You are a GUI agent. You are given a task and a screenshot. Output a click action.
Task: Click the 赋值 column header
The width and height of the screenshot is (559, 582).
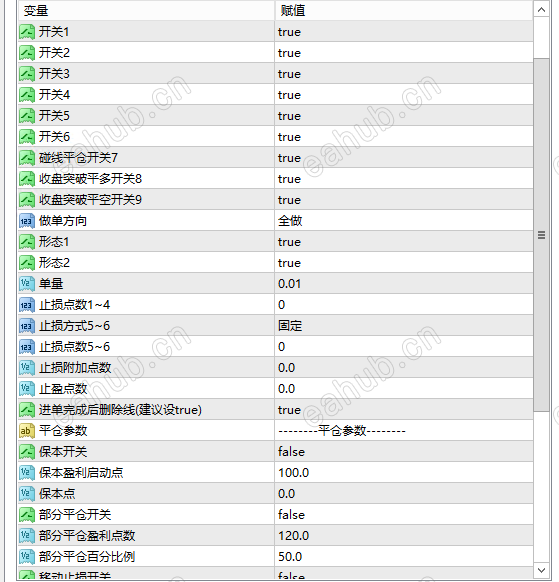tap(404, 10)
